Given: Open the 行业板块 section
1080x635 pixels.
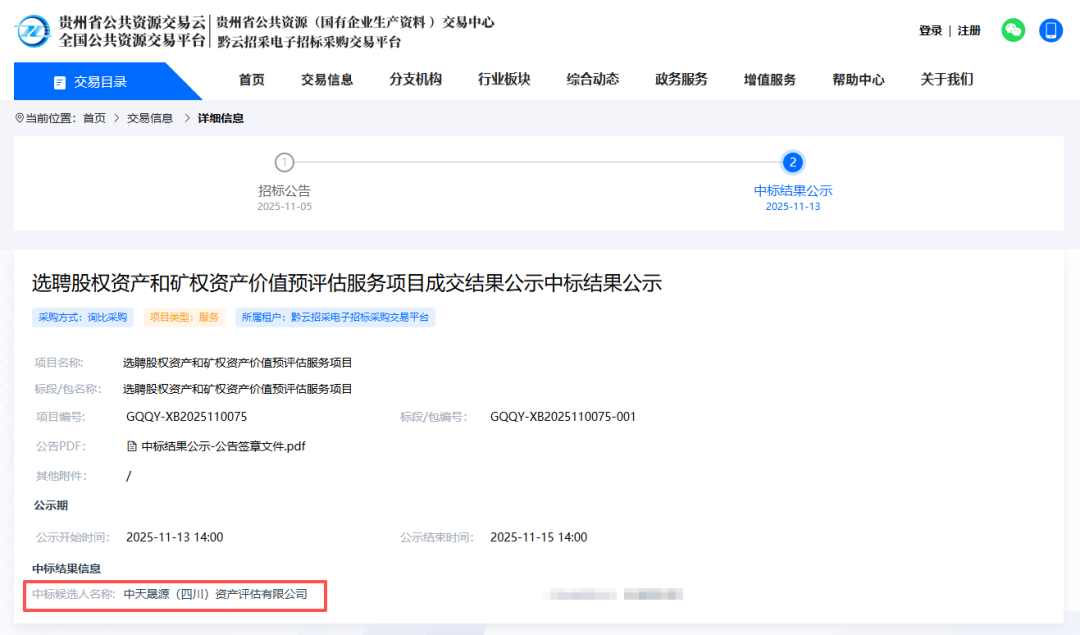Looking at the screenshot, I should [x=505, y=80].
